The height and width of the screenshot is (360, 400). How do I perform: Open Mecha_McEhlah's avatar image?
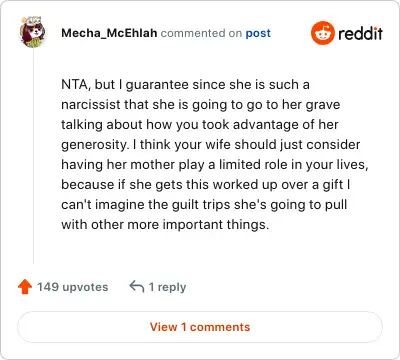pyautogui.click(x=33, y=33)
